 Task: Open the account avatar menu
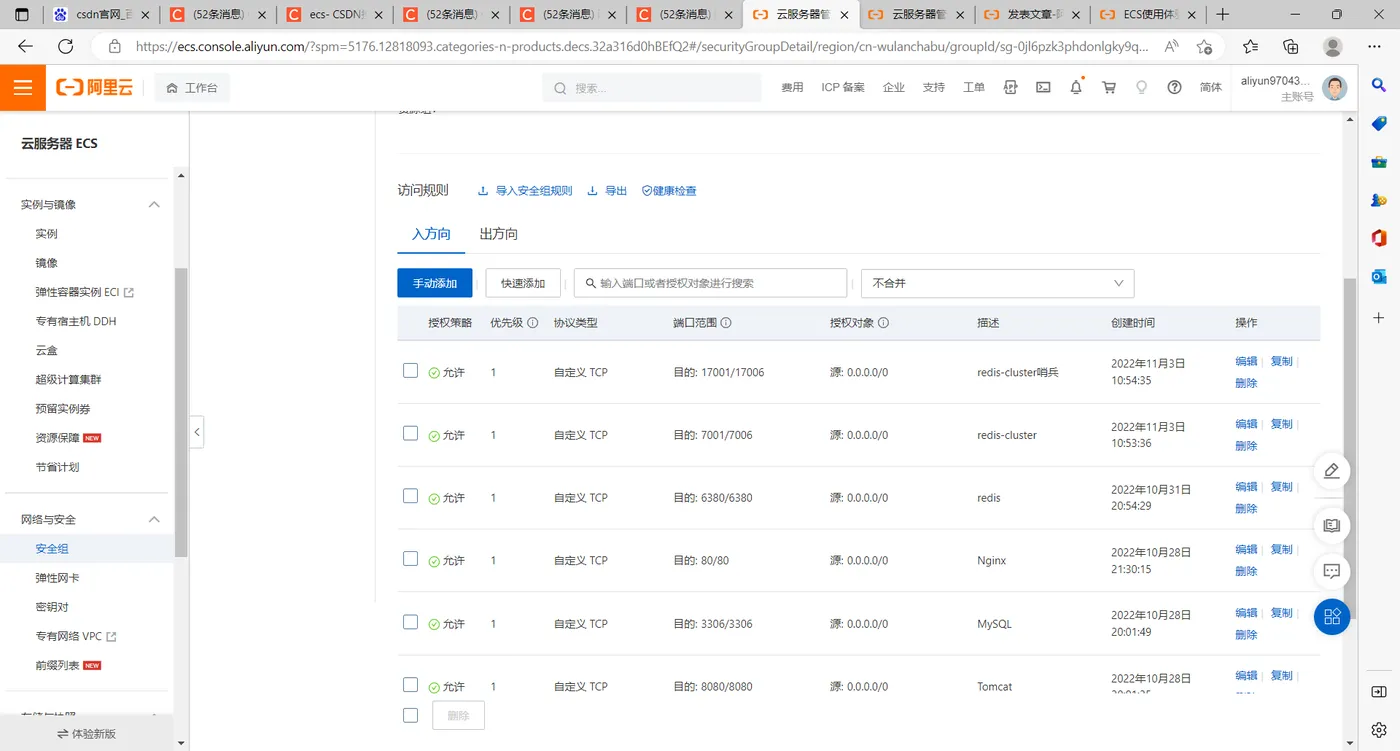point(1334,88)
